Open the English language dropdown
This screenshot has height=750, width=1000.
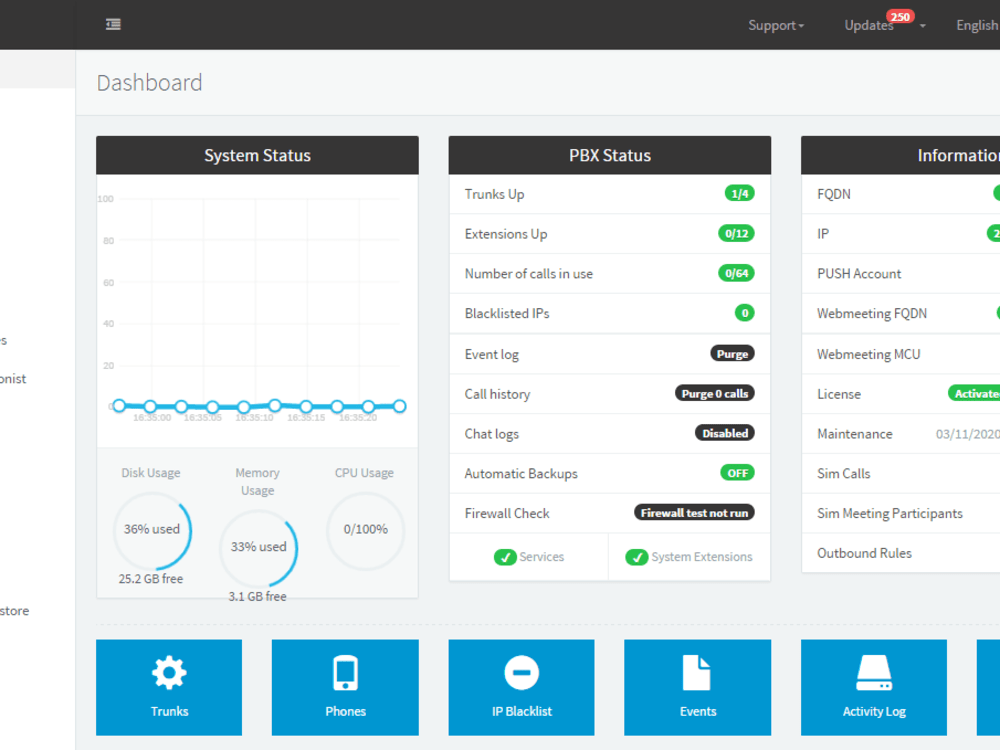pyautogui.click(x=977, y=25)
